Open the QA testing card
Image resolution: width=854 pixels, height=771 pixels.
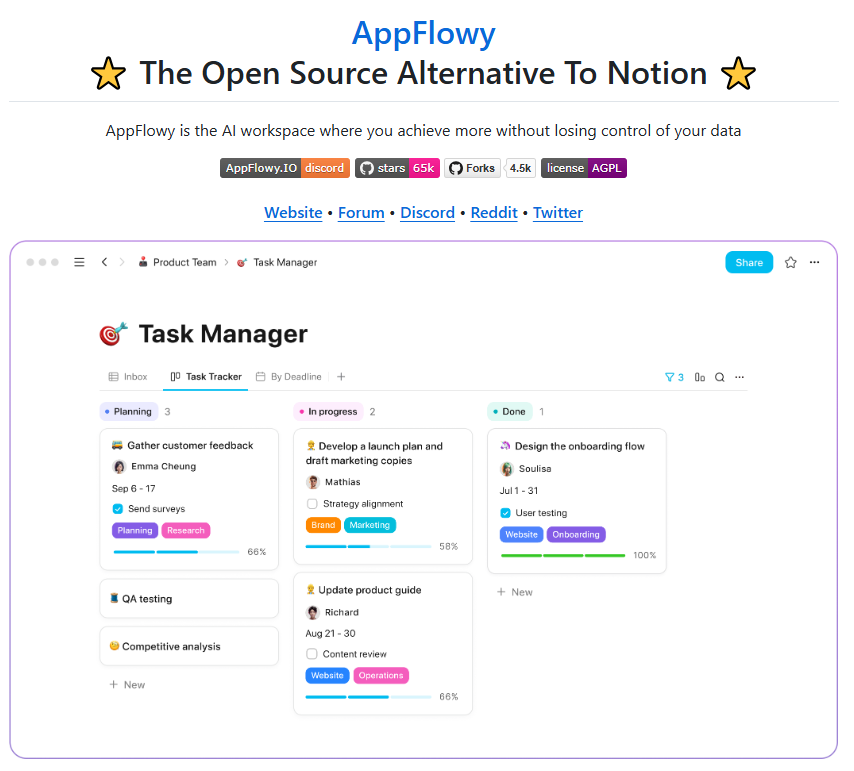click(x=189, y=599)
